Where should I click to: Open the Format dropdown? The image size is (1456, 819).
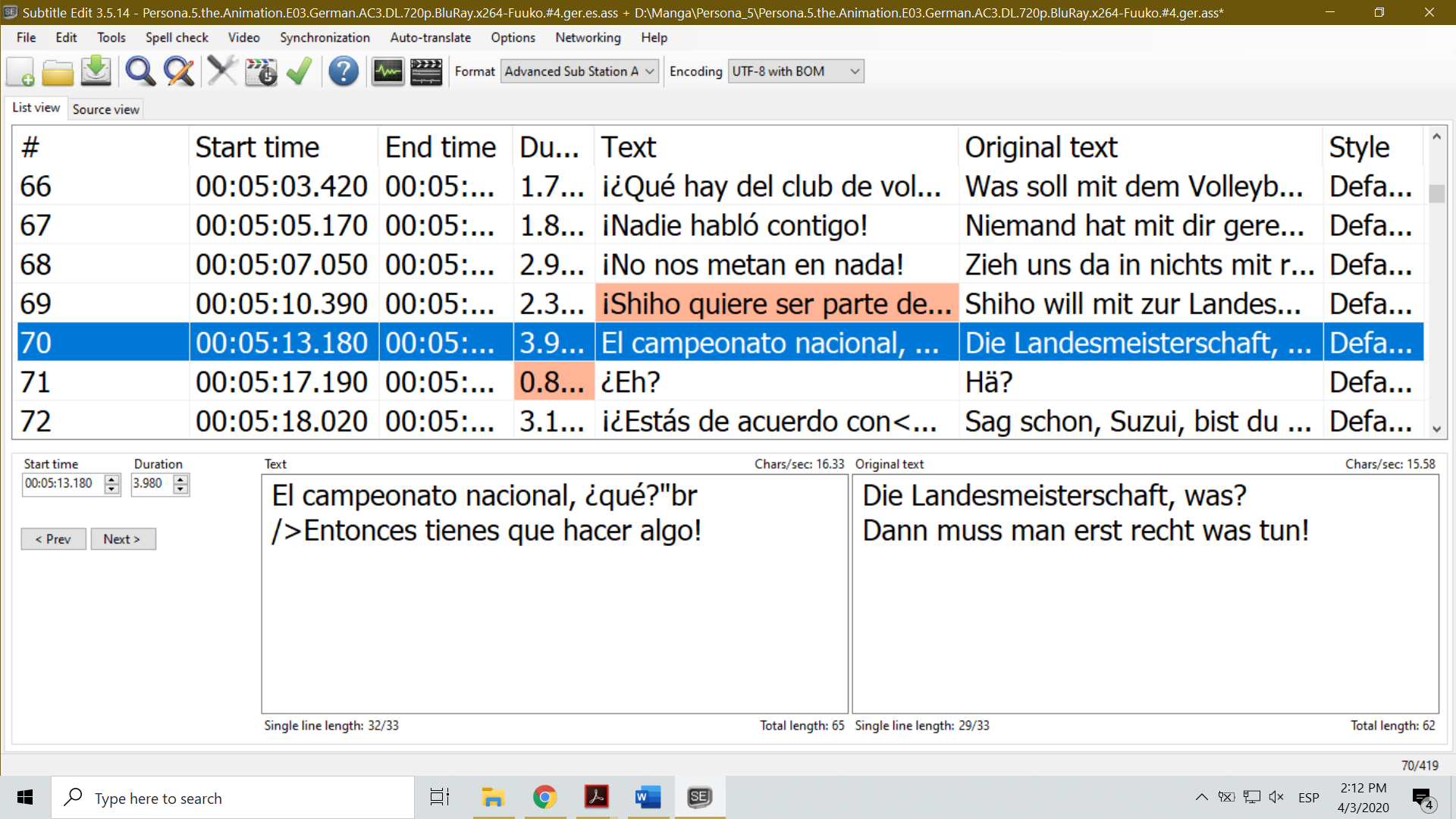pos(579,71)
